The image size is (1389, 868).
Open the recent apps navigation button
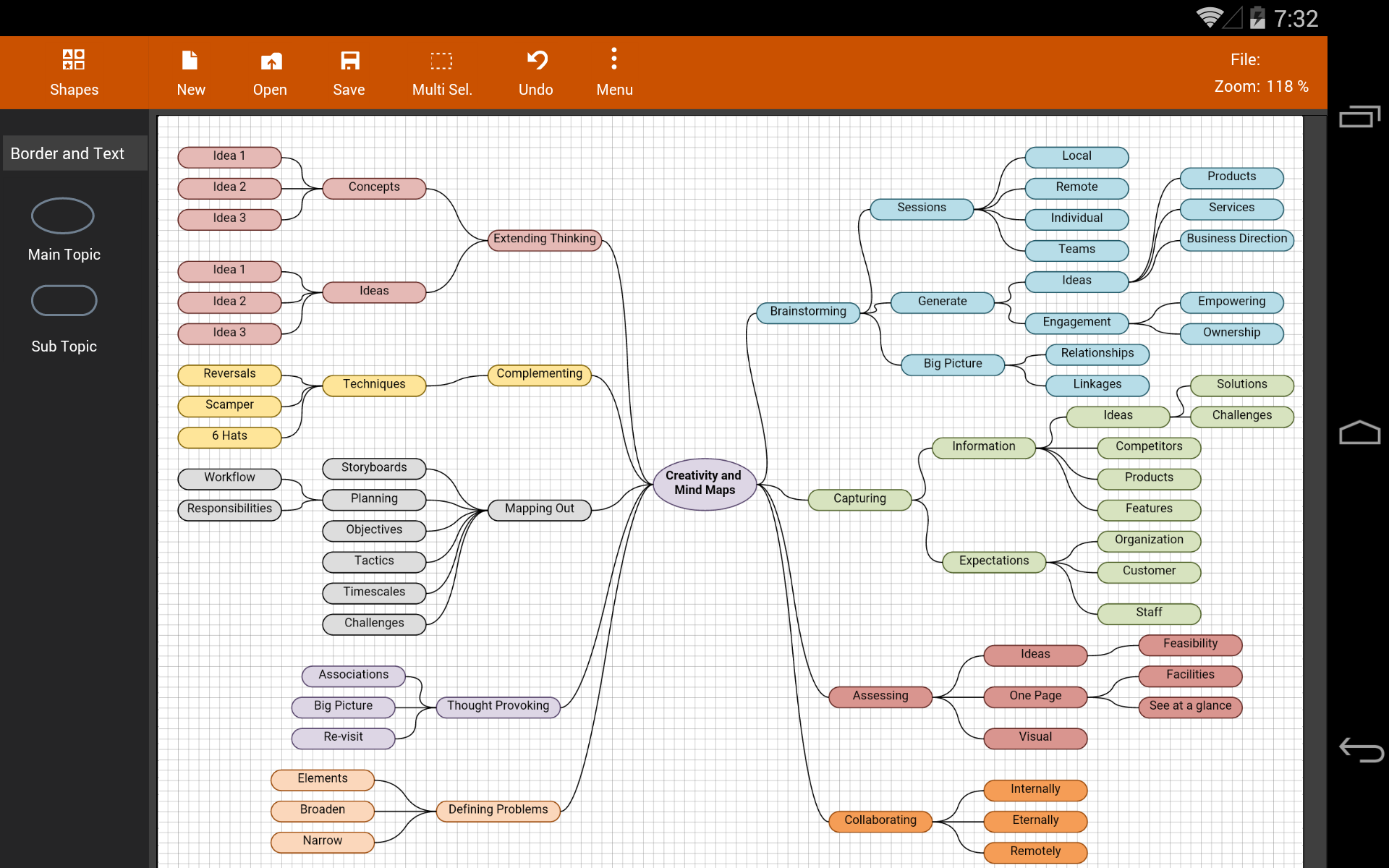(x=1360, y=116)
